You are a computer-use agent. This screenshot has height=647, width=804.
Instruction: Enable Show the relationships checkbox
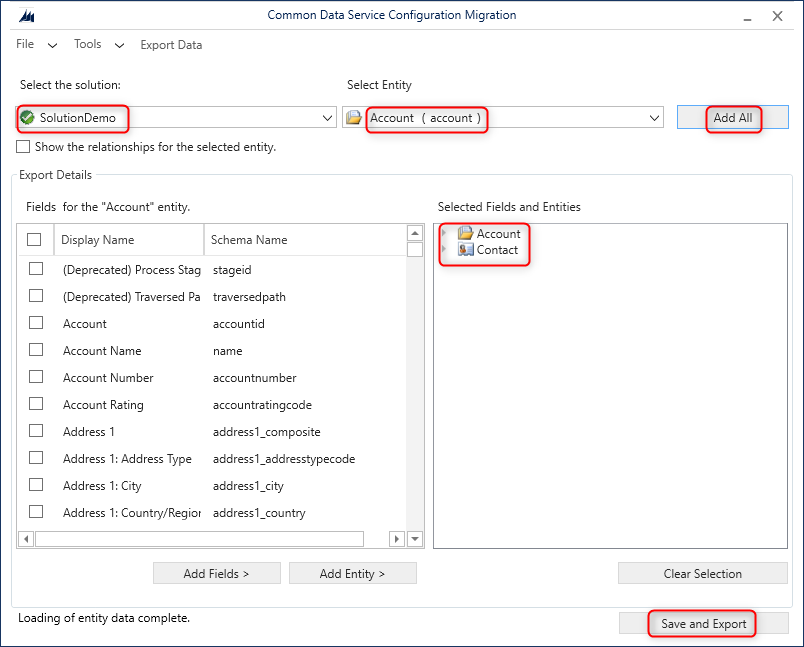point(23,147)
